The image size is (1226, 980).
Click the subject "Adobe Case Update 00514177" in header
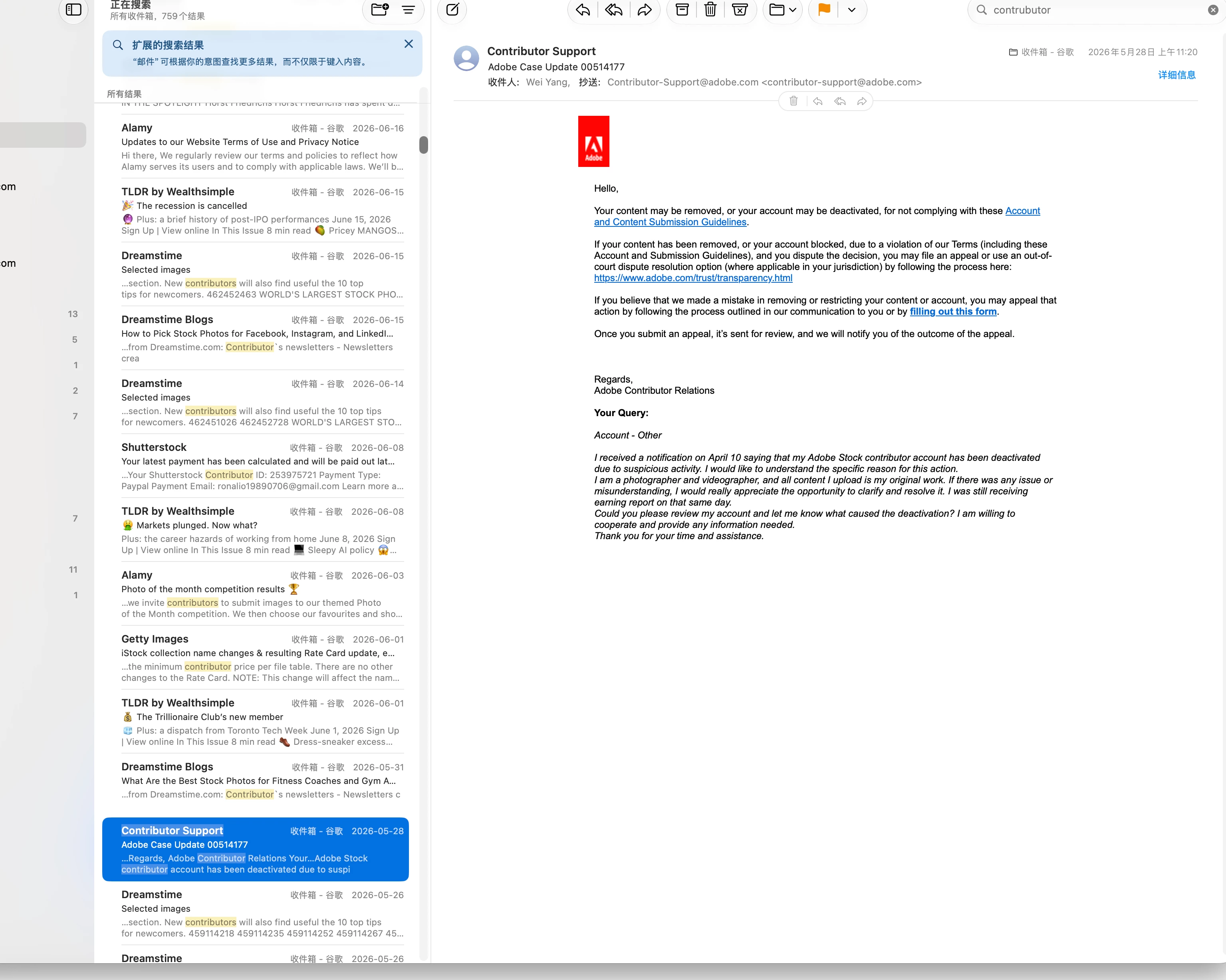556,67
